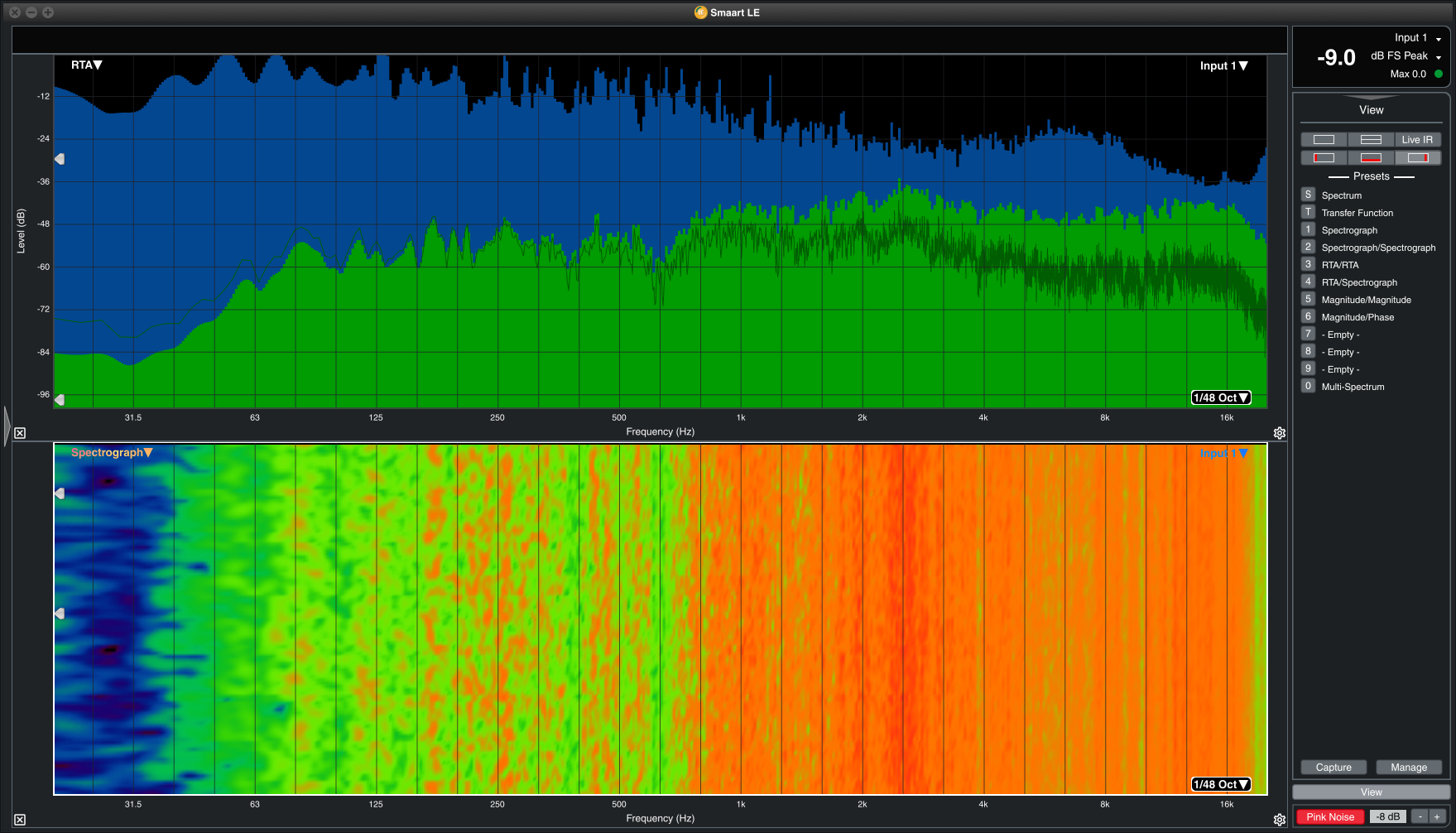This screenshot has width=1456, height=833.
Task: Click the RTA lower range arrow slider
Action: 60,400
